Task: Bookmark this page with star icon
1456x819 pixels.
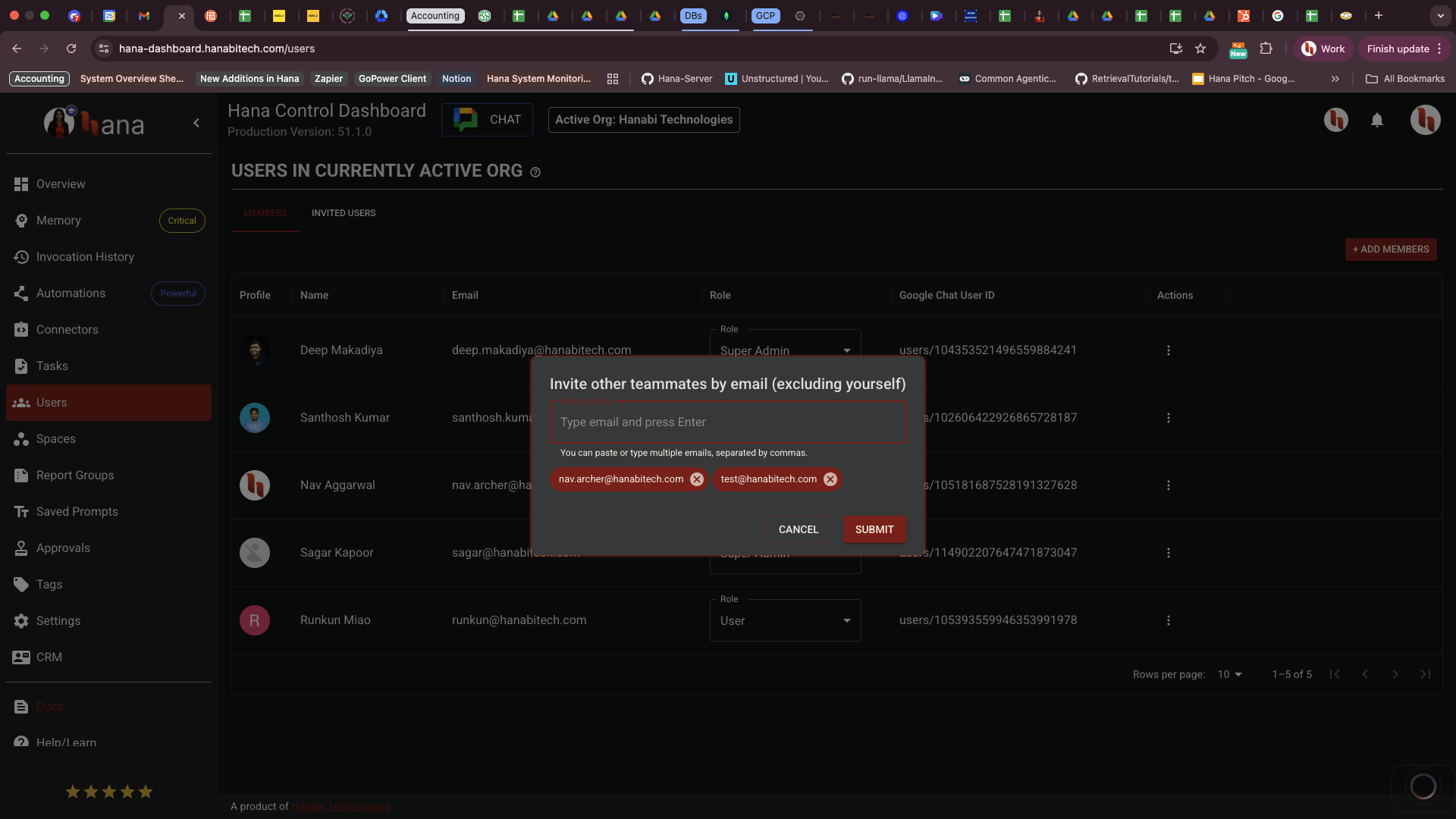Action: click(x=1200, y=49)
